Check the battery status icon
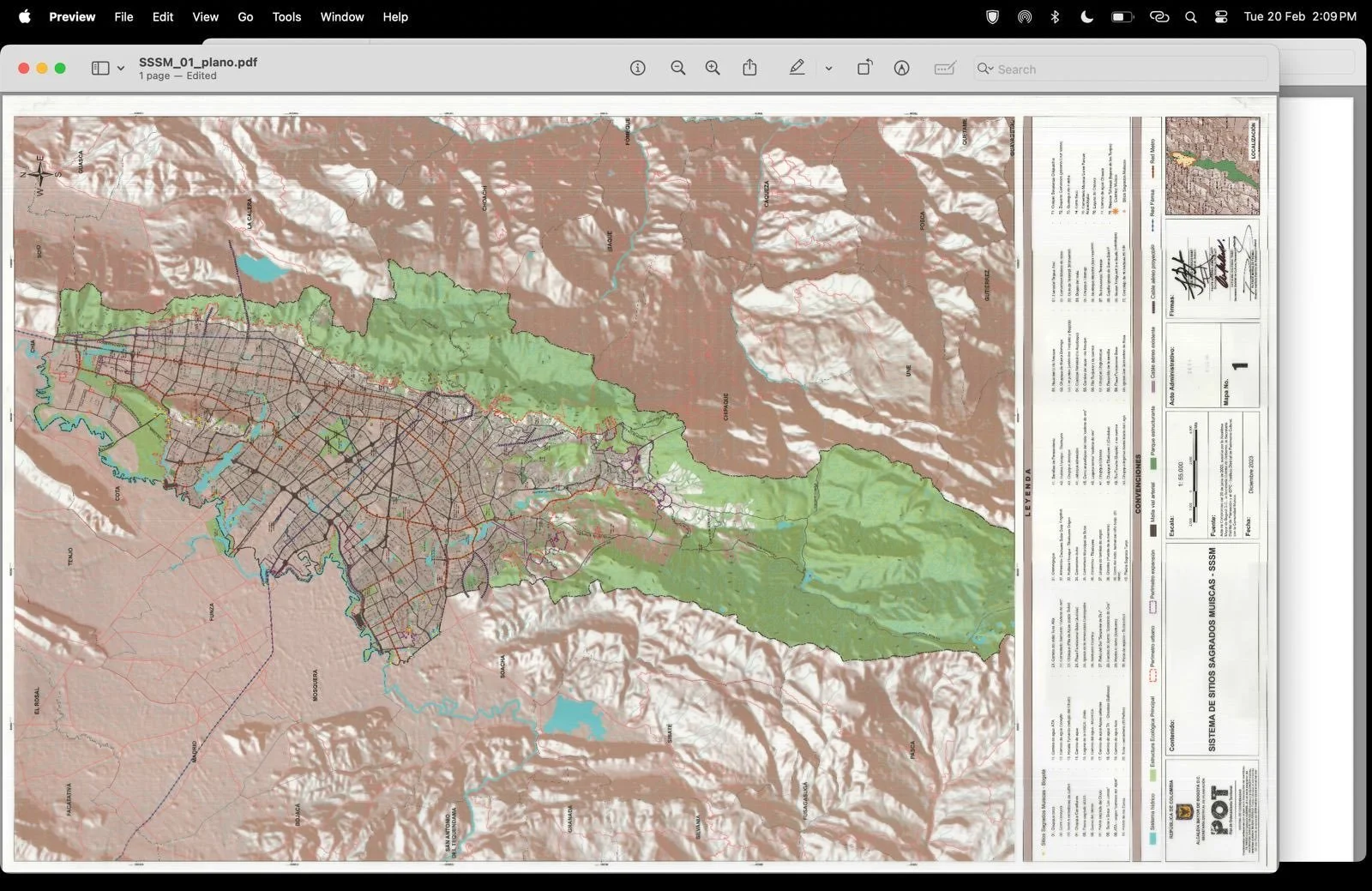This screenshot has width=1372, height=891. pos(1122,16)
